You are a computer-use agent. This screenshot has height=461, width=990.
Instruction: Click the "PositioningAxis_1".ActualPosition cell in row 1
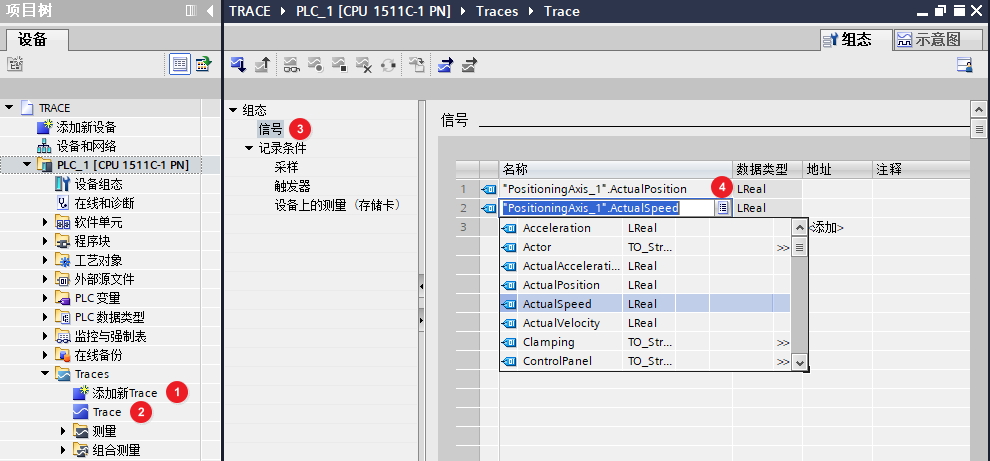616,189
